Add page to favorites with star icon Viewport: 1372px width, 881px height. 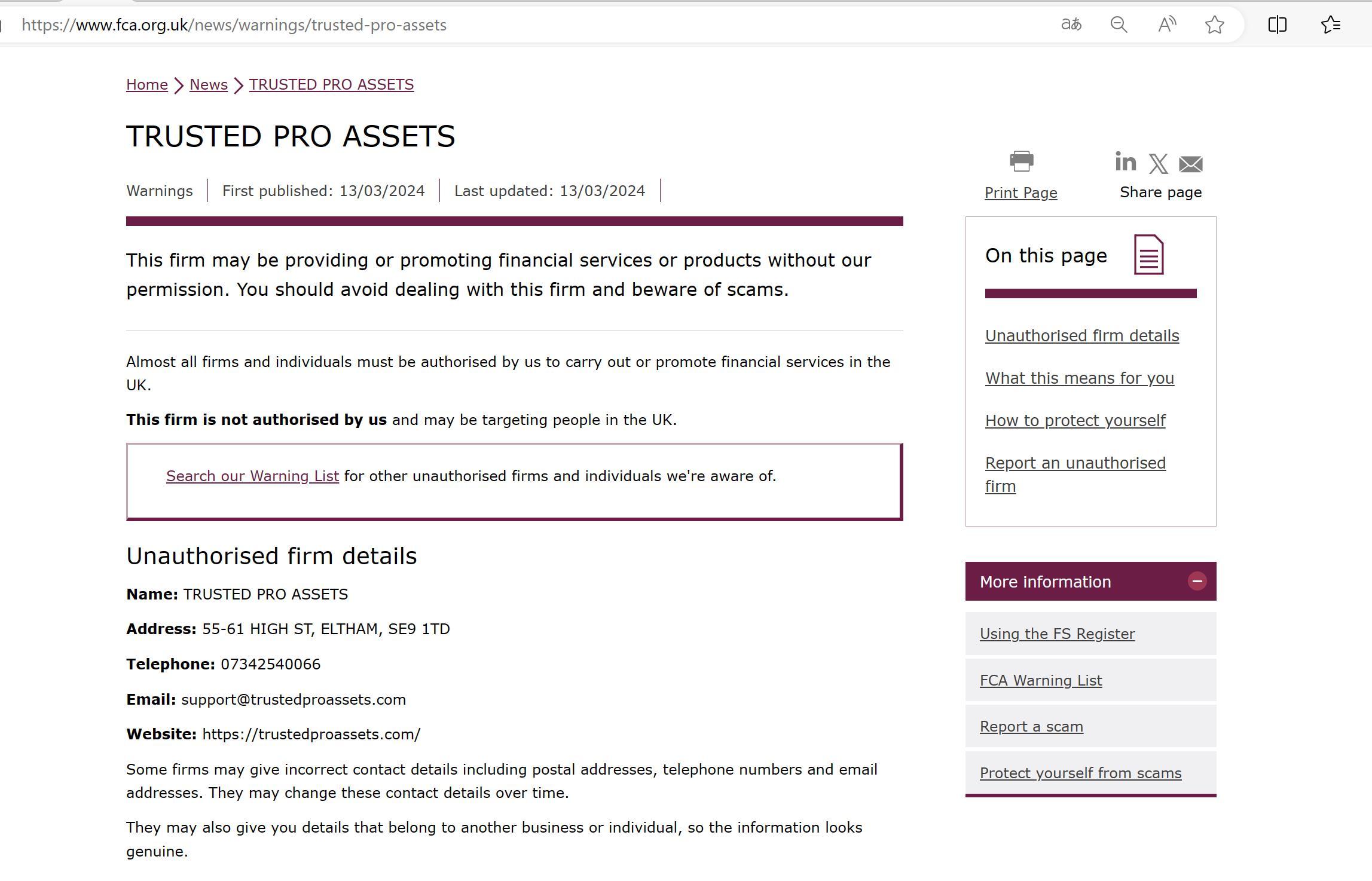1214,25
